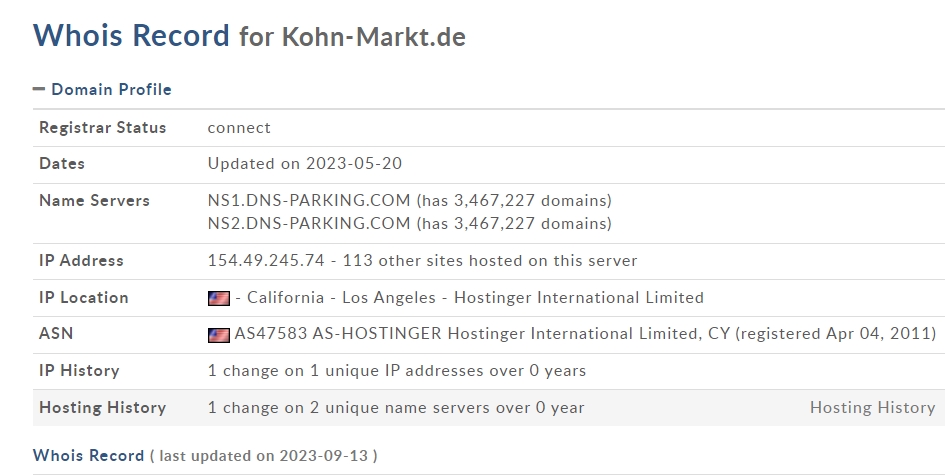Click the US flag in ASN row
Screen dimensions: 945x475
coord(219,335)
